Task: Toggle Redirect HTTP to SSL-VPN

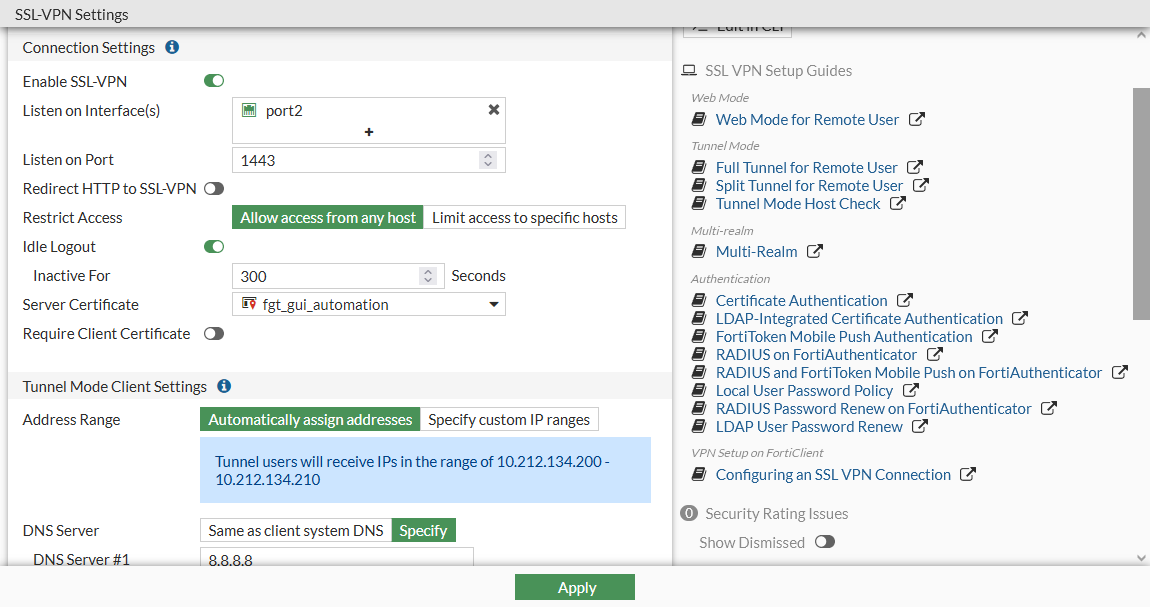Action: click(214, 188)
